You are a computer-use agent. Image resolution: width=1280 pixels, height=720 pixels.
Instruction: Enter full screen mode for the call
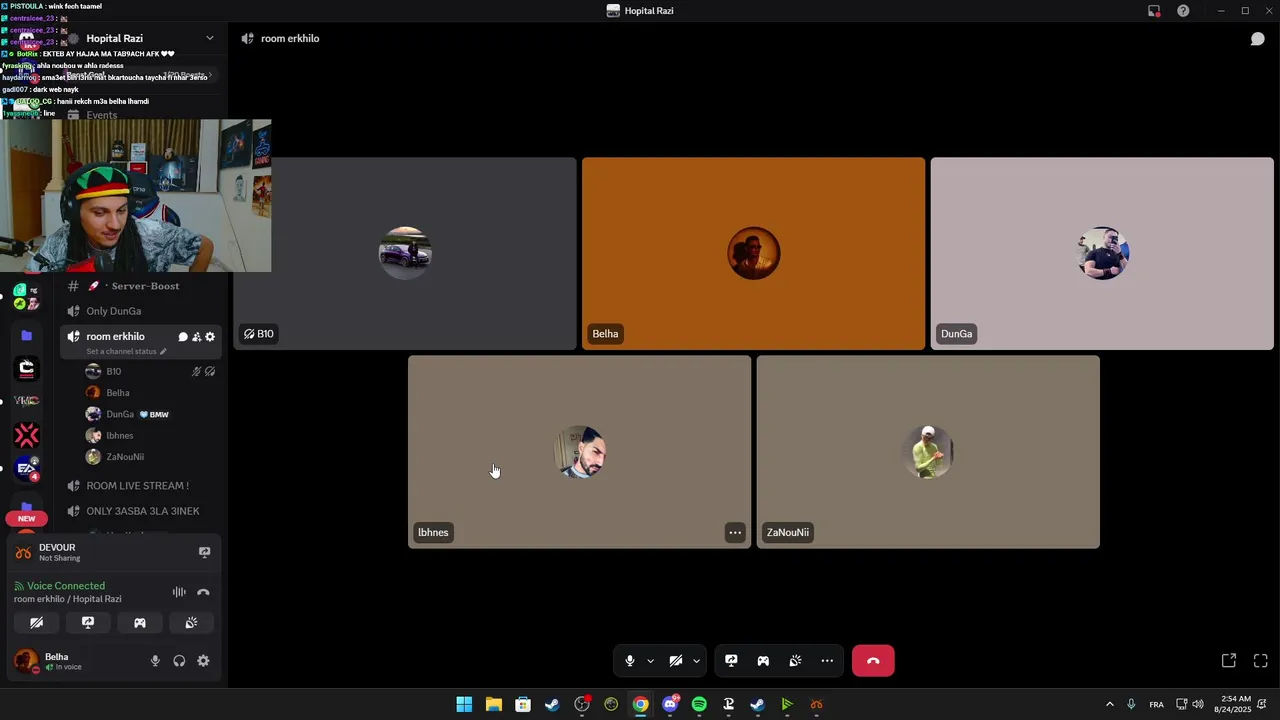1260,661
